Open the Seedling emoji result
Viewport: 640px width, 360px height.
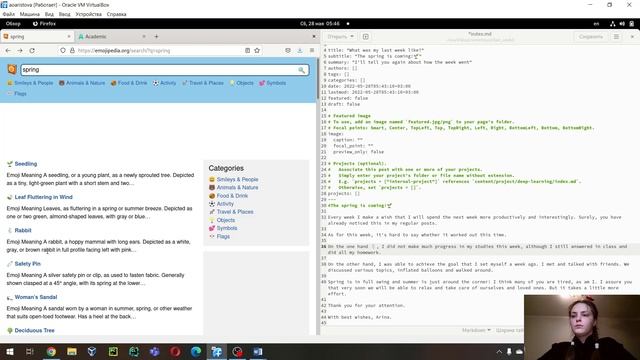26,164
